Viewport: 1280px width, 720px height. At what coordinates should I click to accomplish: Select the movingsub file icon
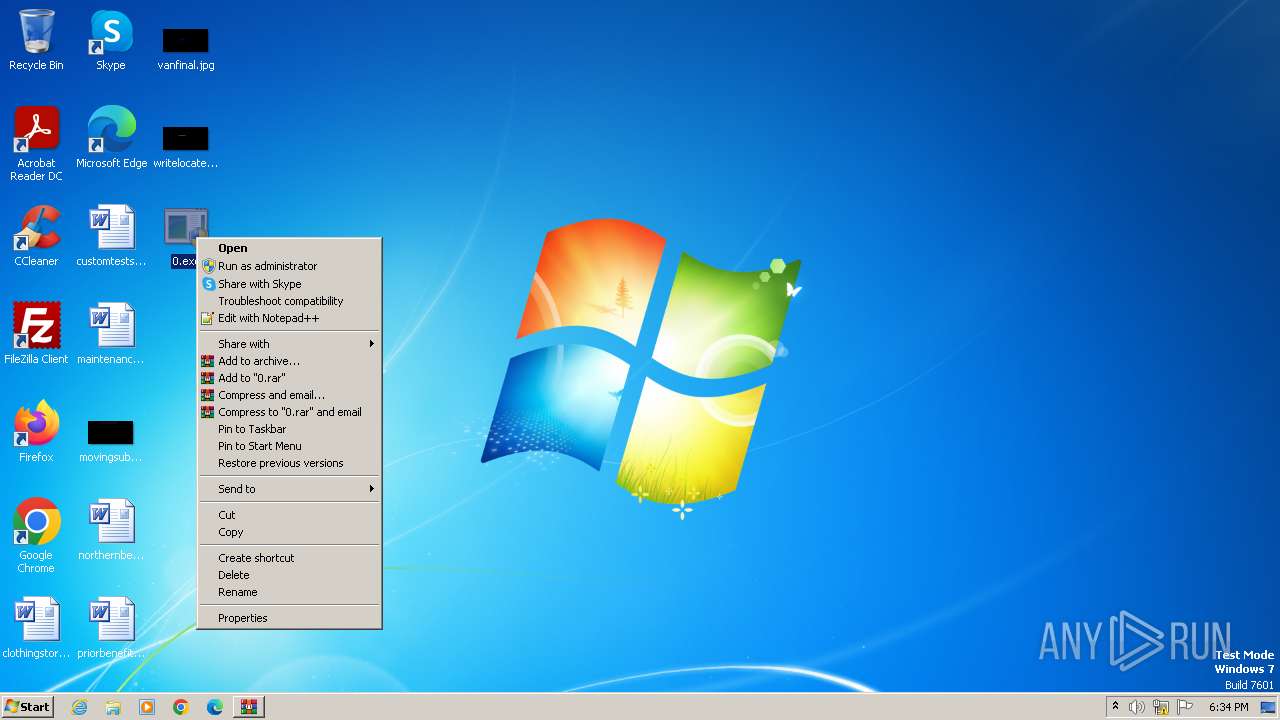point(111,440)
